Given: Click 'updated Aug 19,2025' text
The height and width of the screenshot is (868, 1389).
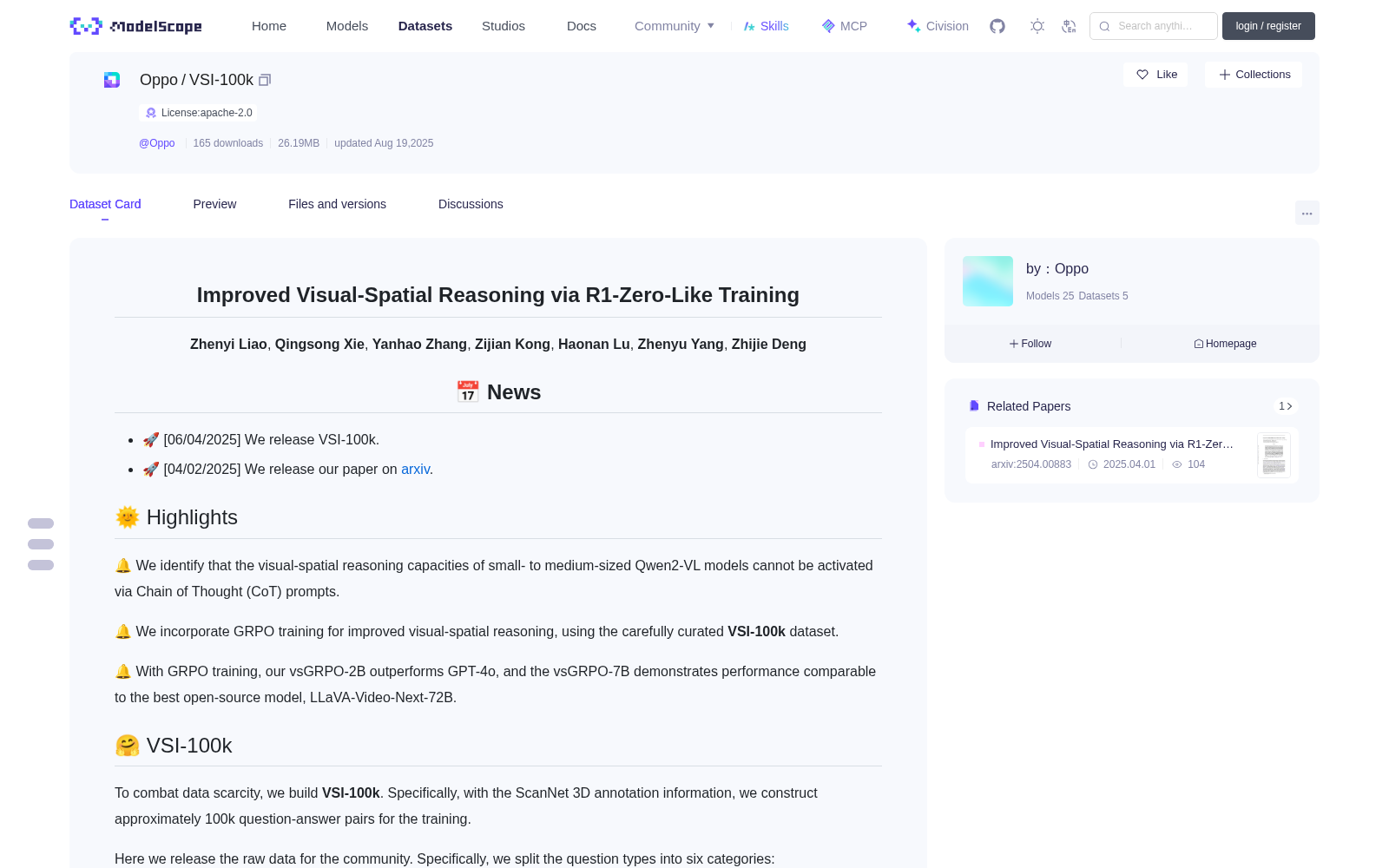Looking at the screenshot, I should [x=384, y=143].
